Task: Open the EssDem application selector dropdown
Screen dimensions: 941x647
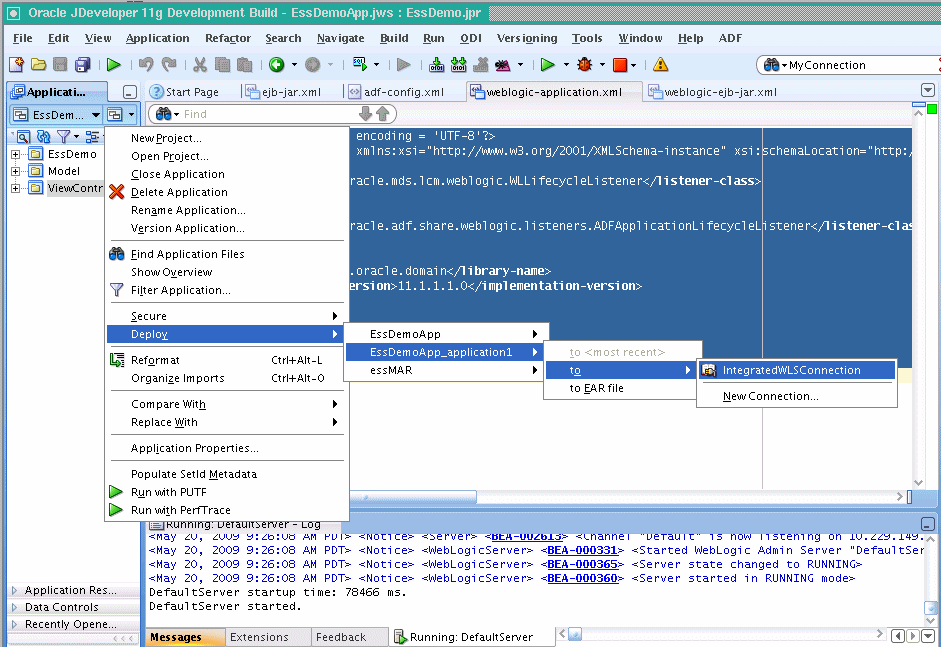Action: [x=96, y=114]
